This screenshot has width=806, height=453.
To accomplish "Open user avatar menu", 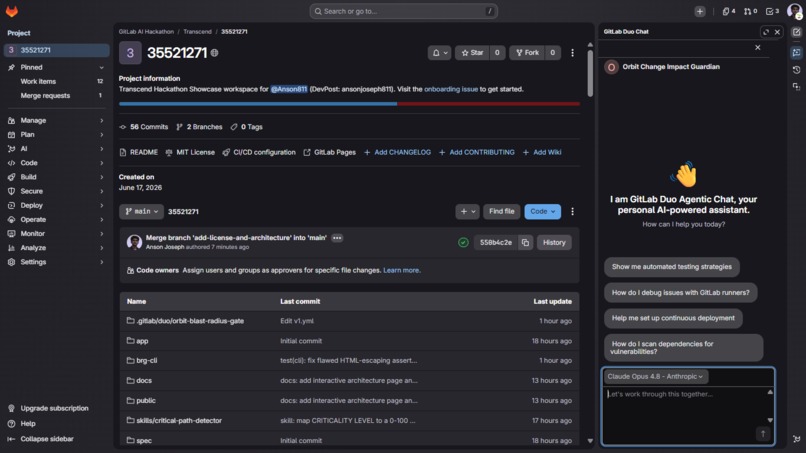I will pos(794,11).
